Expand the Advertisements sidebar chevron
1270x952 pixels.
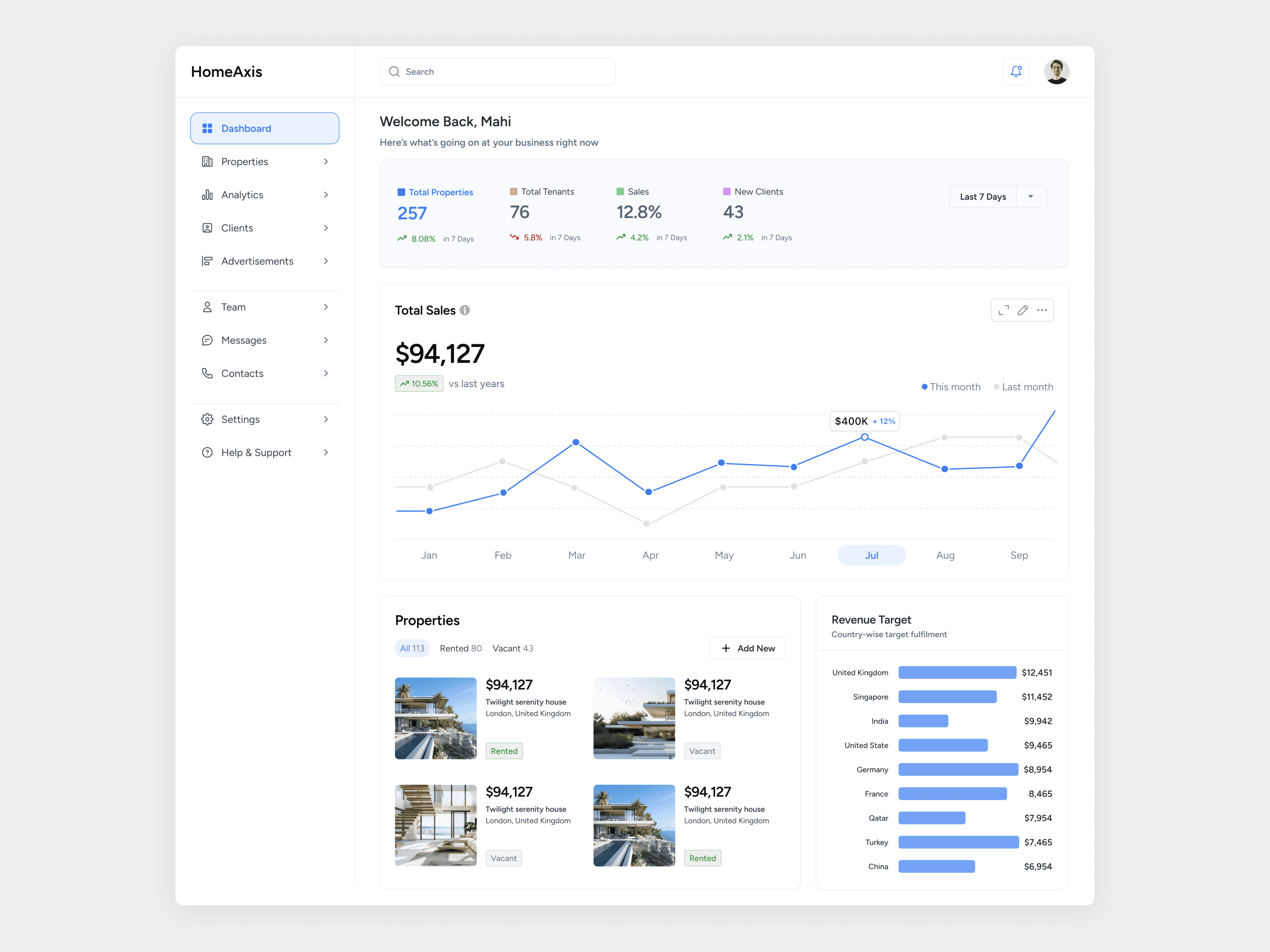click(x=325, y=261)
